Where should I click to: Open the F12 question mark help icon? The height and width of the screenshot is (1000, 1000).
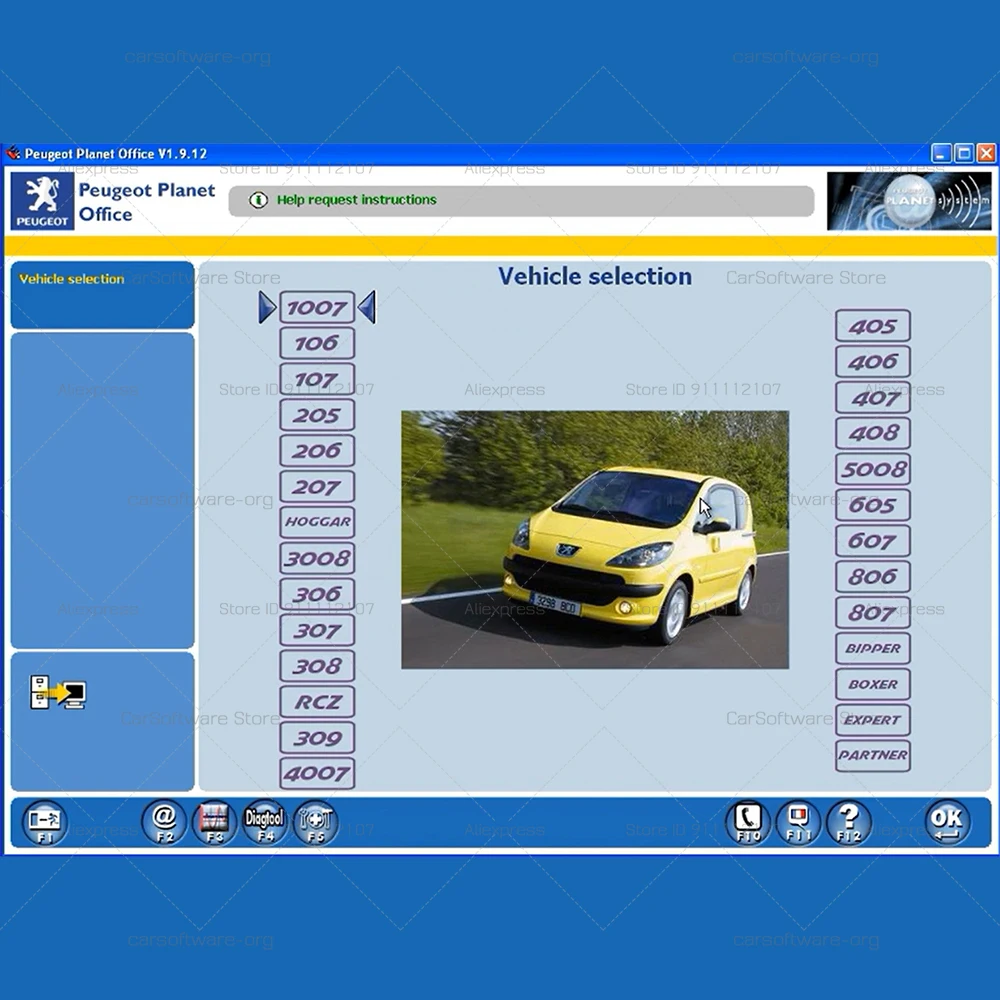849,823
